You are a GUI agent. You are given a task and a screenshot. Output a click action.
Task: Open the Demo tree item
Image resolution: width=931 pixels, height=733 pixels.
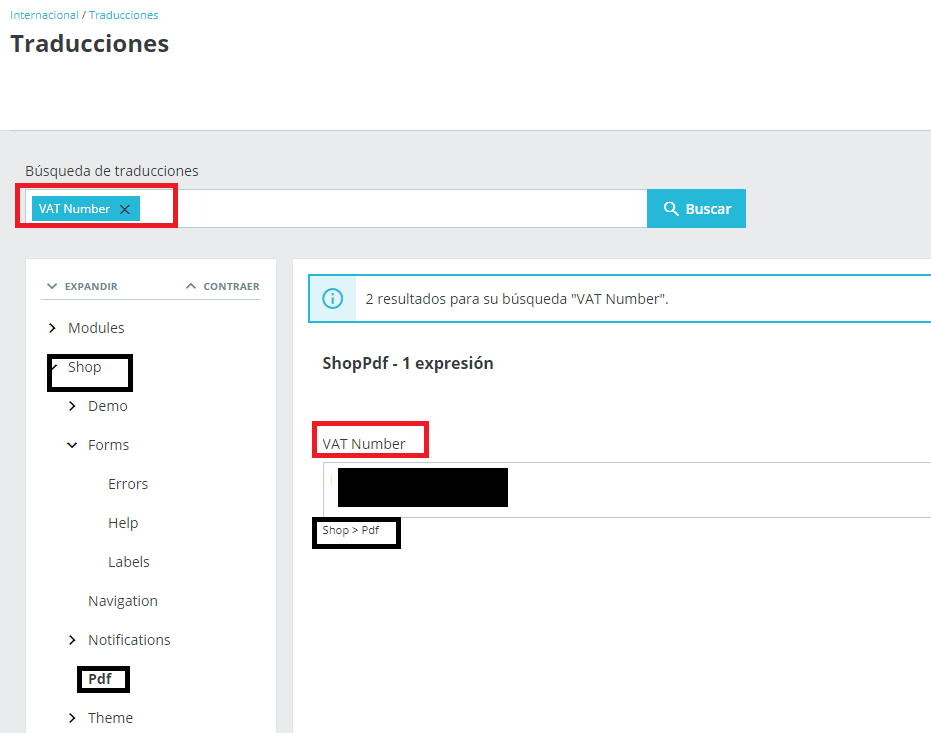click(107, 406)
